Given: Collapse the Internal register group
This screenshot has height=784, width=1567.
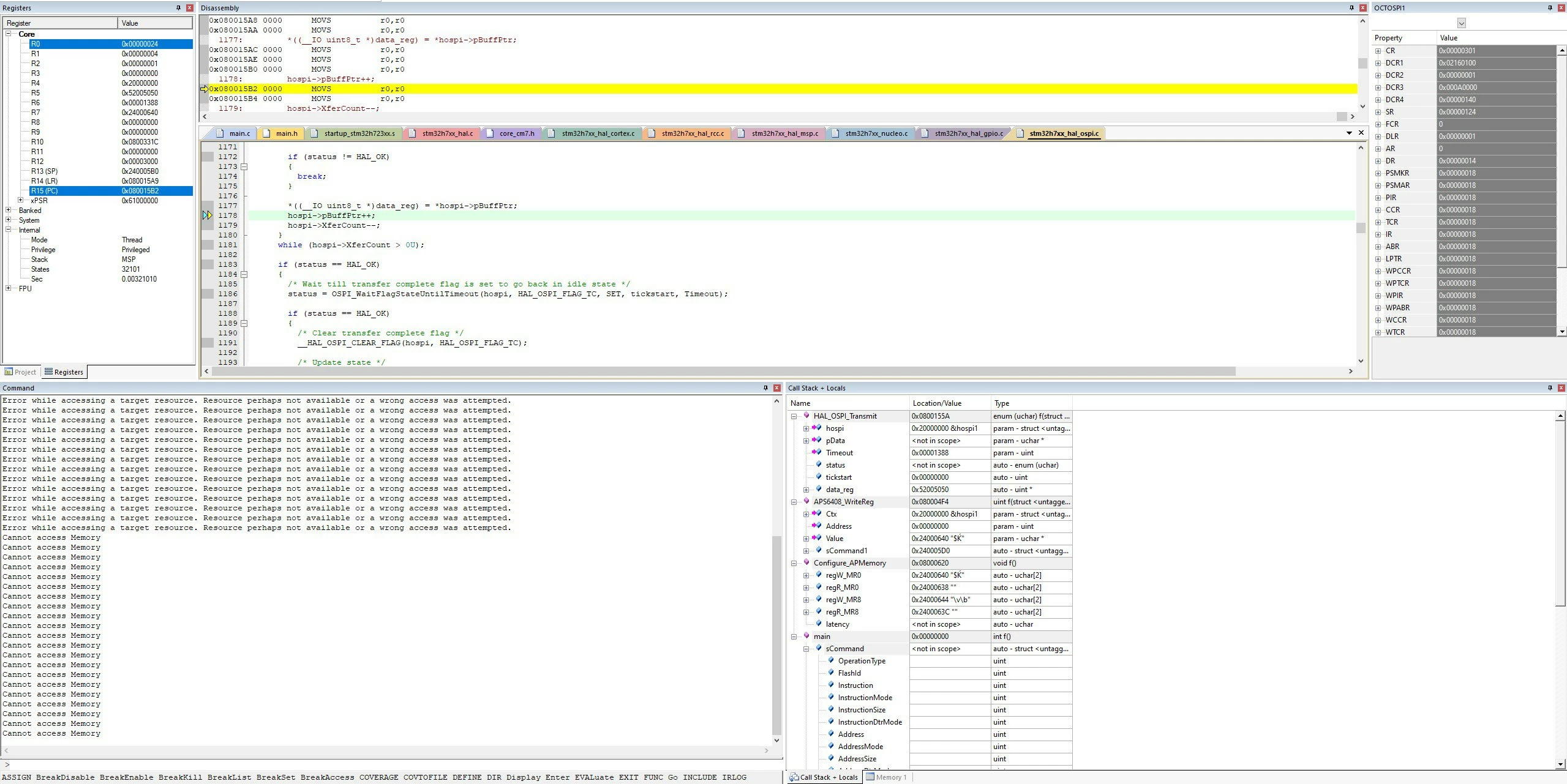Looking at the screenshot, I should click(9, 230).
